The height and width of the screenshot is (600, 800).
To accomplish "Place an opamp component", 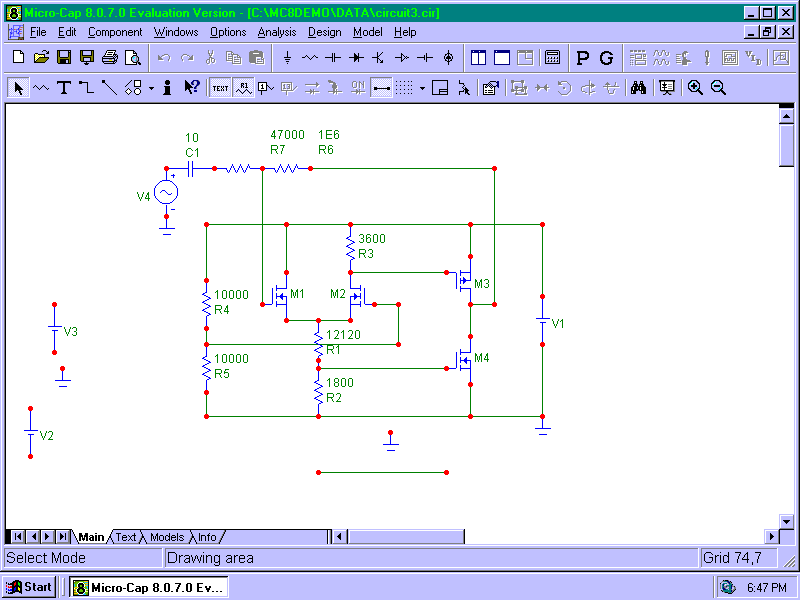I will coord(402,57).
